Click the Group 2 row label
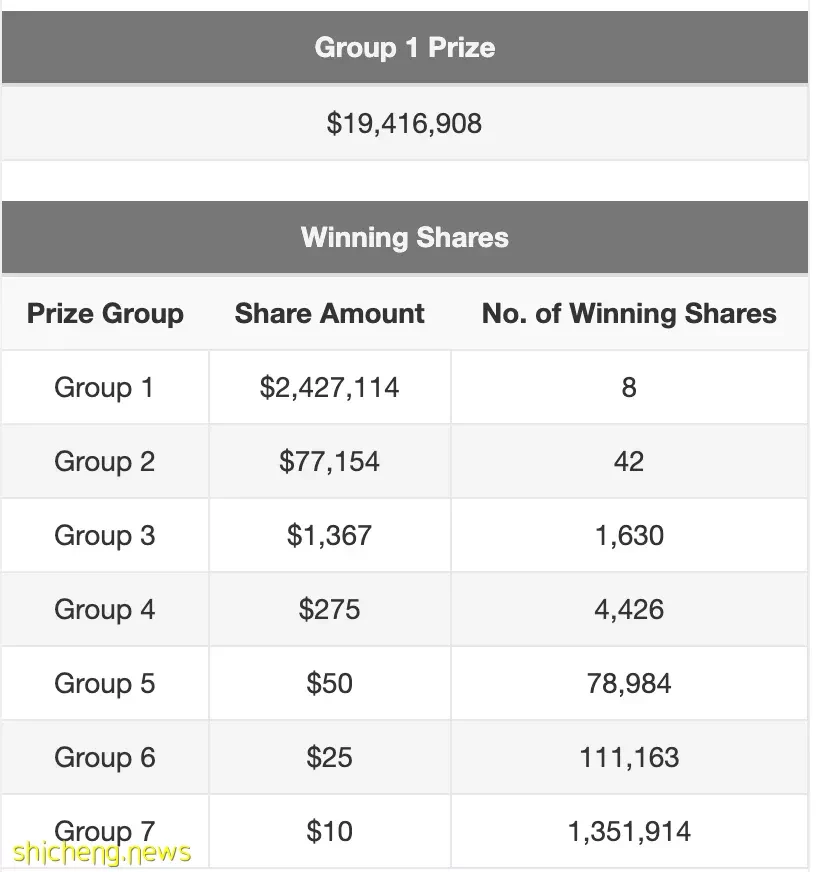This screenshot has width=826, height=872. pos(105,462)
